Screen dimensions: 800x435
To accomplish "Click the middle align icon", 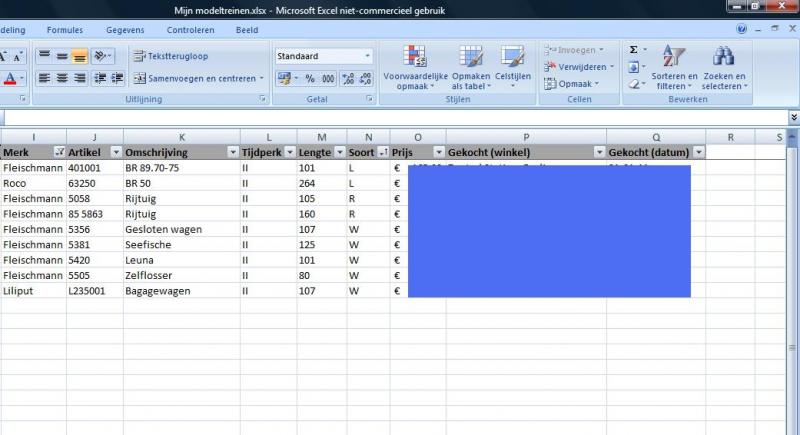I will coord(62,56).
